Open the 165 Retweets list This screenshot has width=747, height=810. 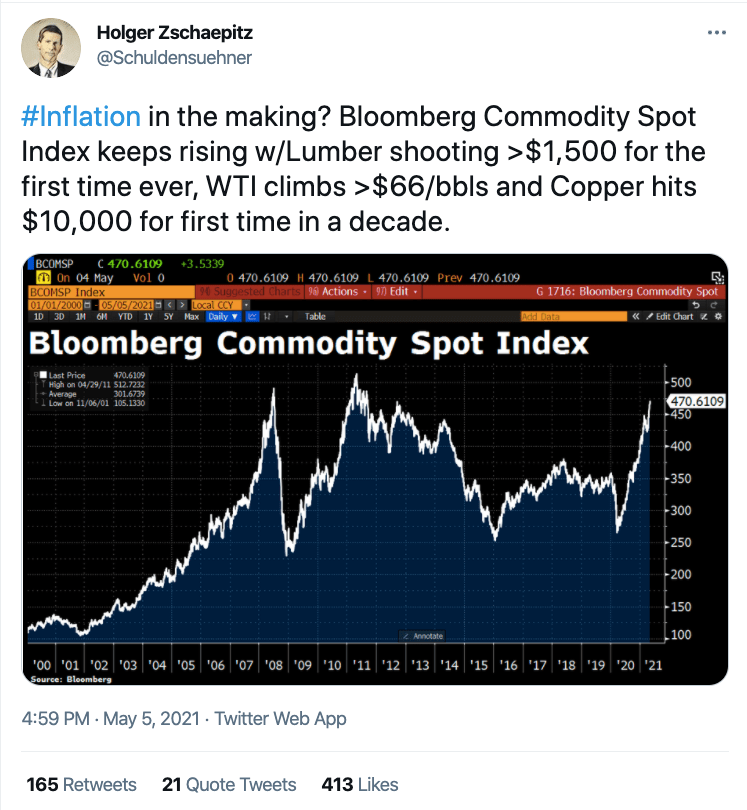[x=82, y=784]
